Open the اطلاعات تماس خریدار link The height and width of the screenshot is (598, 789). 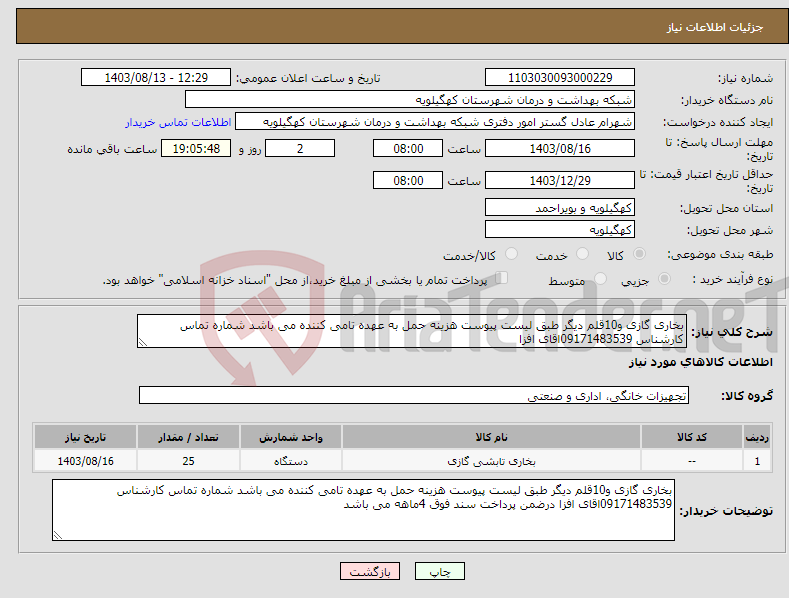(x=178, y=122)
